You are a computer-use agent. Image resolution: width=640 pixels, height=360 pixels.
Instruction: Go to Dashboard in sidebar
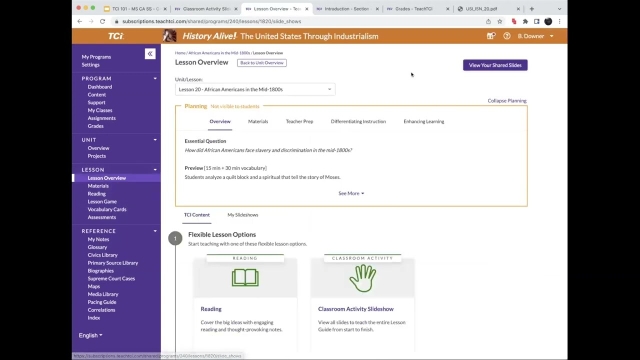(x=100, y=87)
